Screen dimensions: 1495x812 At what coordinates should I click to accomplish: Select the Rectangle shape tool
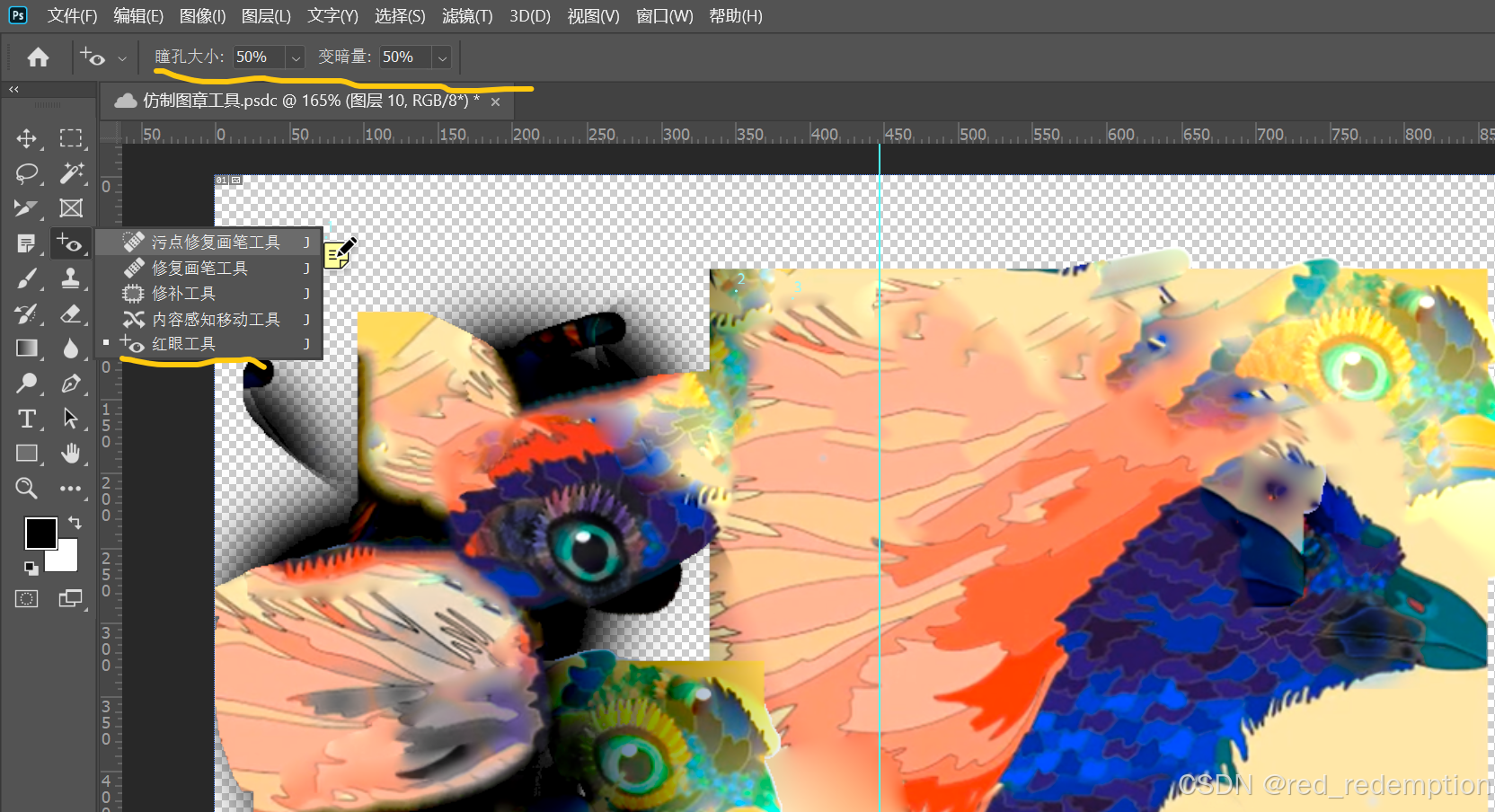tap(27, 454)
